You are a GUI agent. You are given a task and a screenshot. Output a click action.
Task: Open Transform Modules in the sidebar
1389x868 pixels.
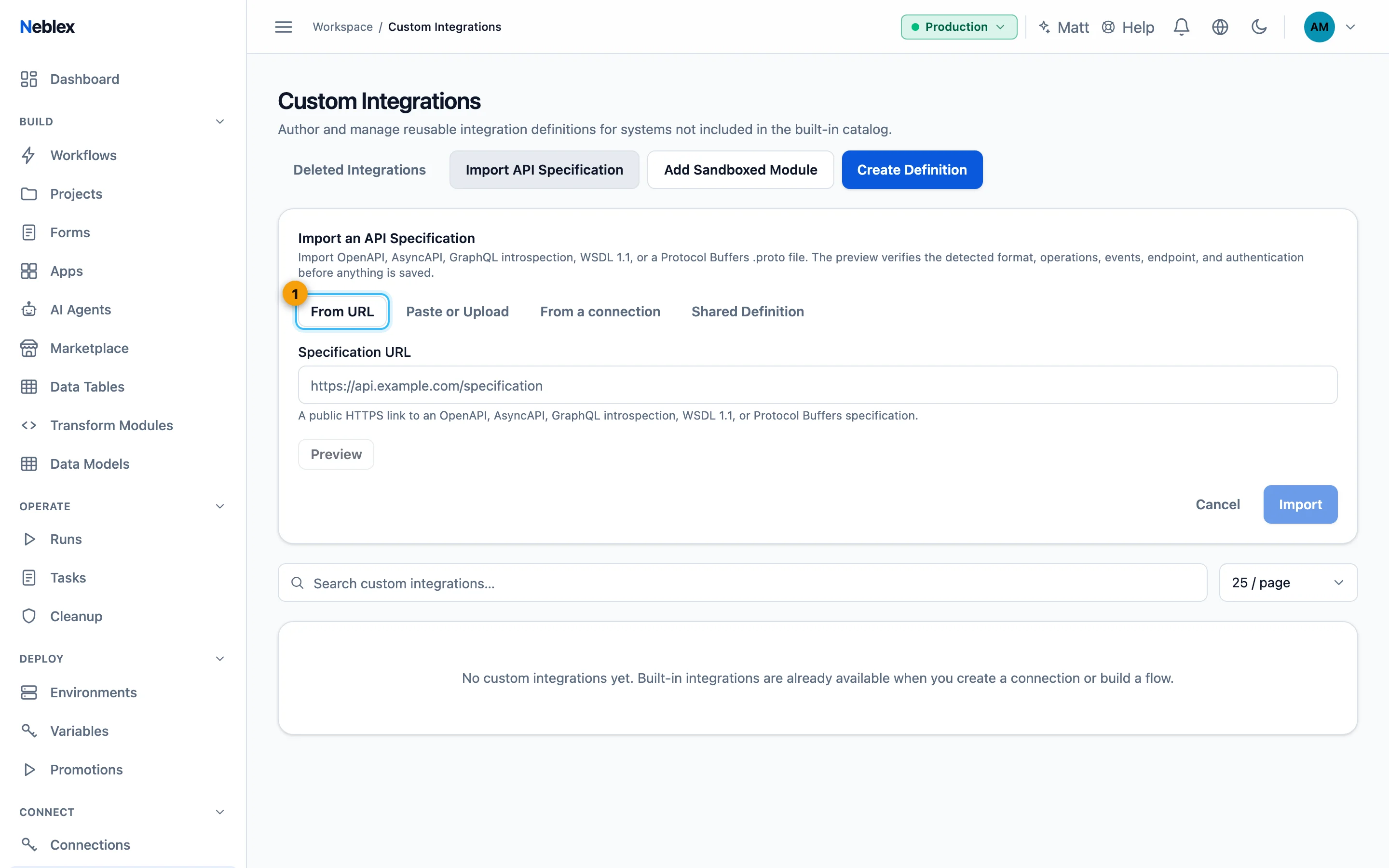tap(123, 425)
